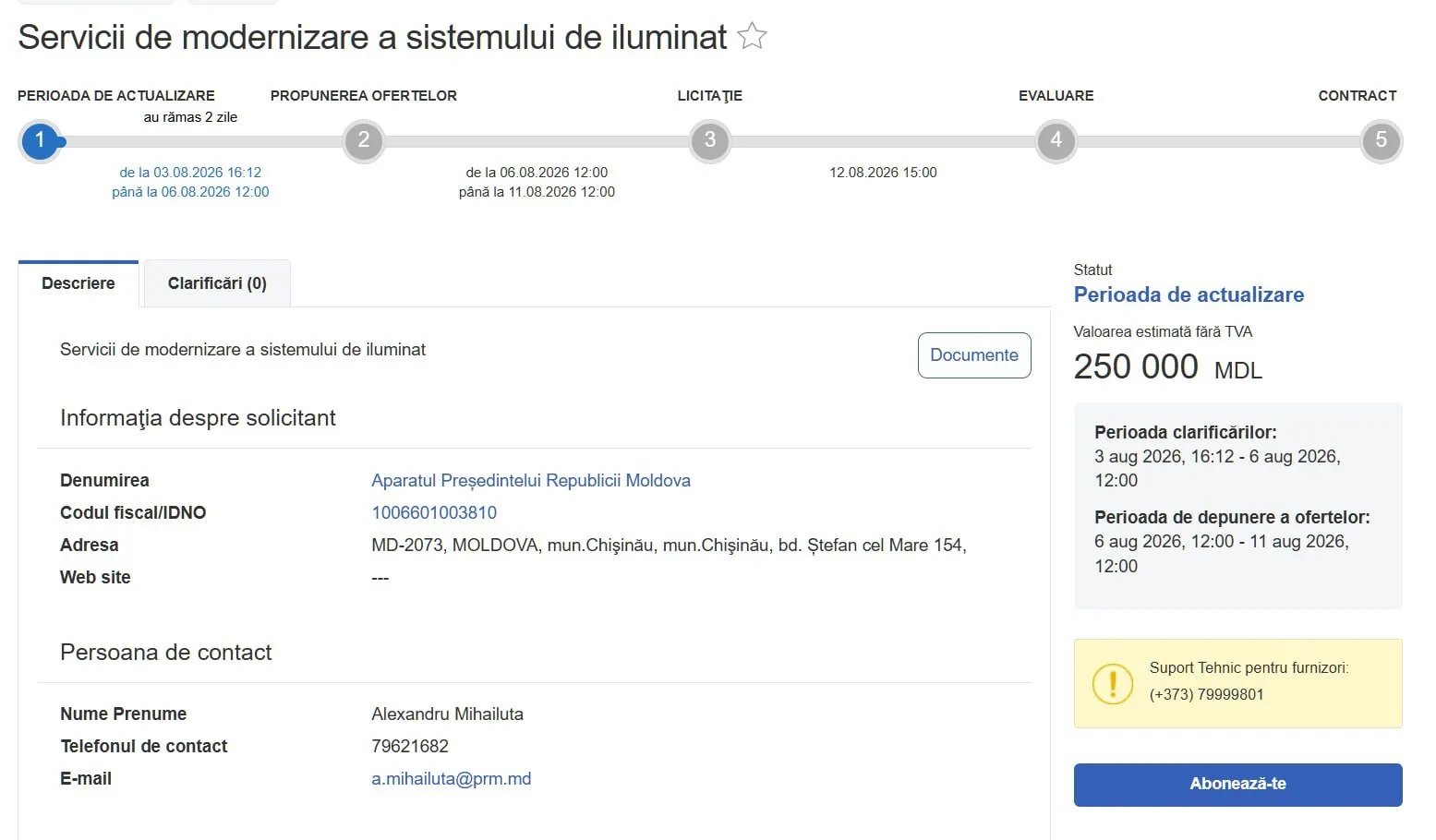The width and height of the screenshot is (1436, 840).
Task: Switch to the Descriere tab
Action: click(x=78, y=283)
